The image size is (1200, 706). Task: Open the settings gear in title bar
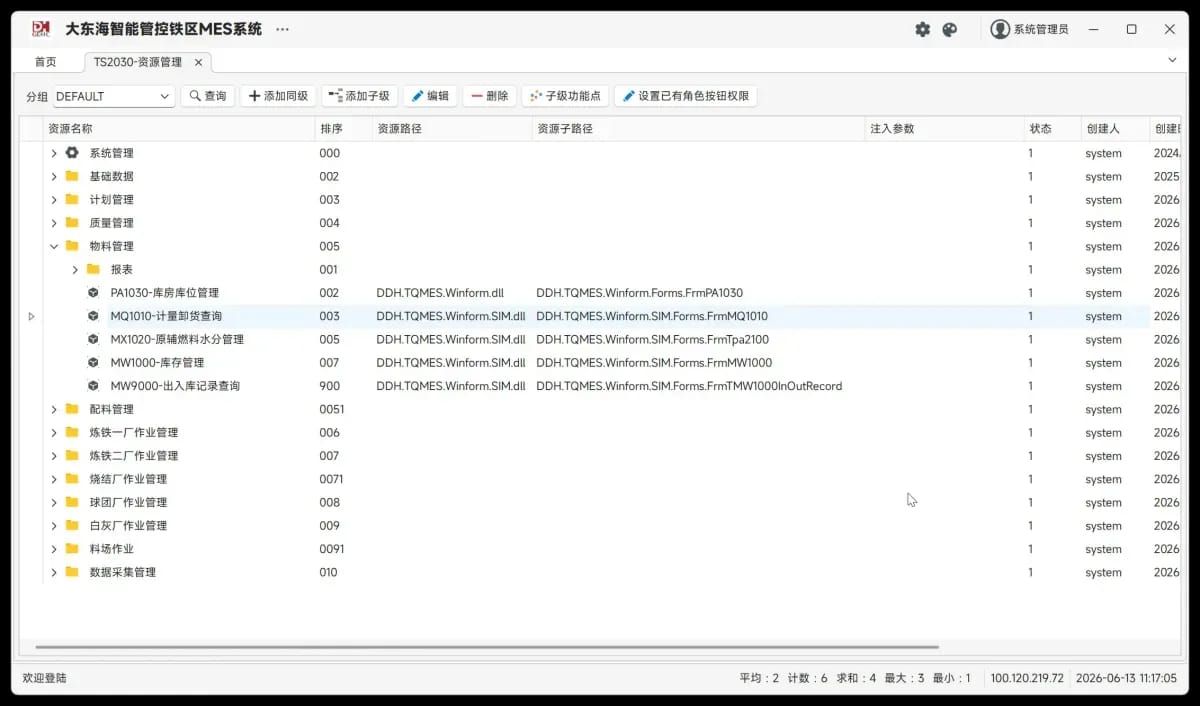click(x=922, y=30)
